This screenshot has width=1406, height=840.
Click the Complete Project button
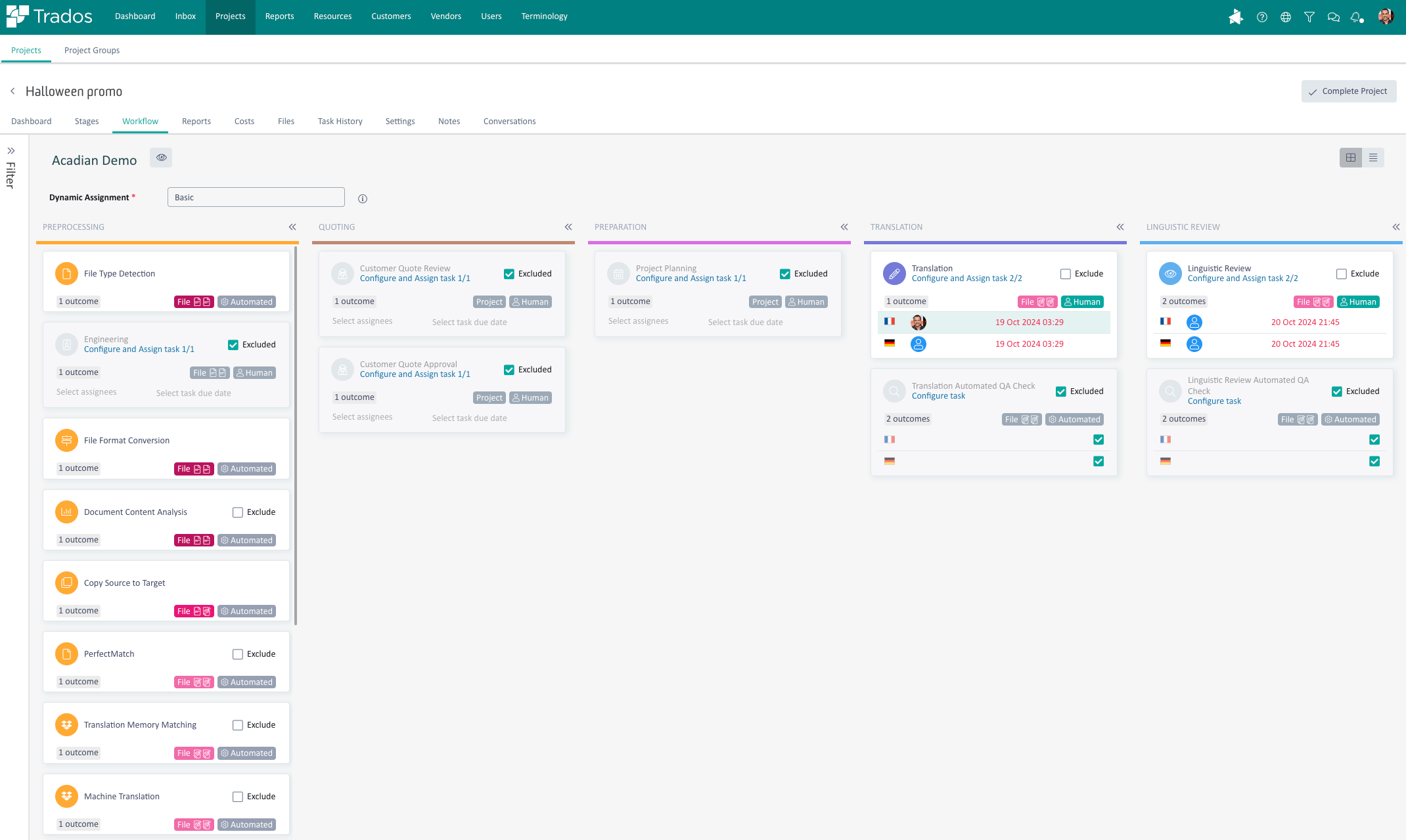click(x=1348, y=91)
